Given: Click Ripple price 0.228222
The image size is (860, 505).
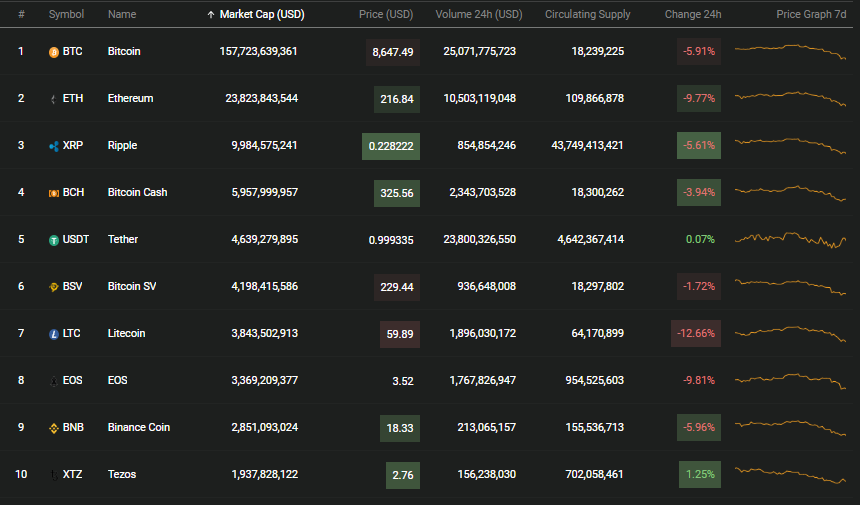Looking at the screenshot, I should 391,146.
